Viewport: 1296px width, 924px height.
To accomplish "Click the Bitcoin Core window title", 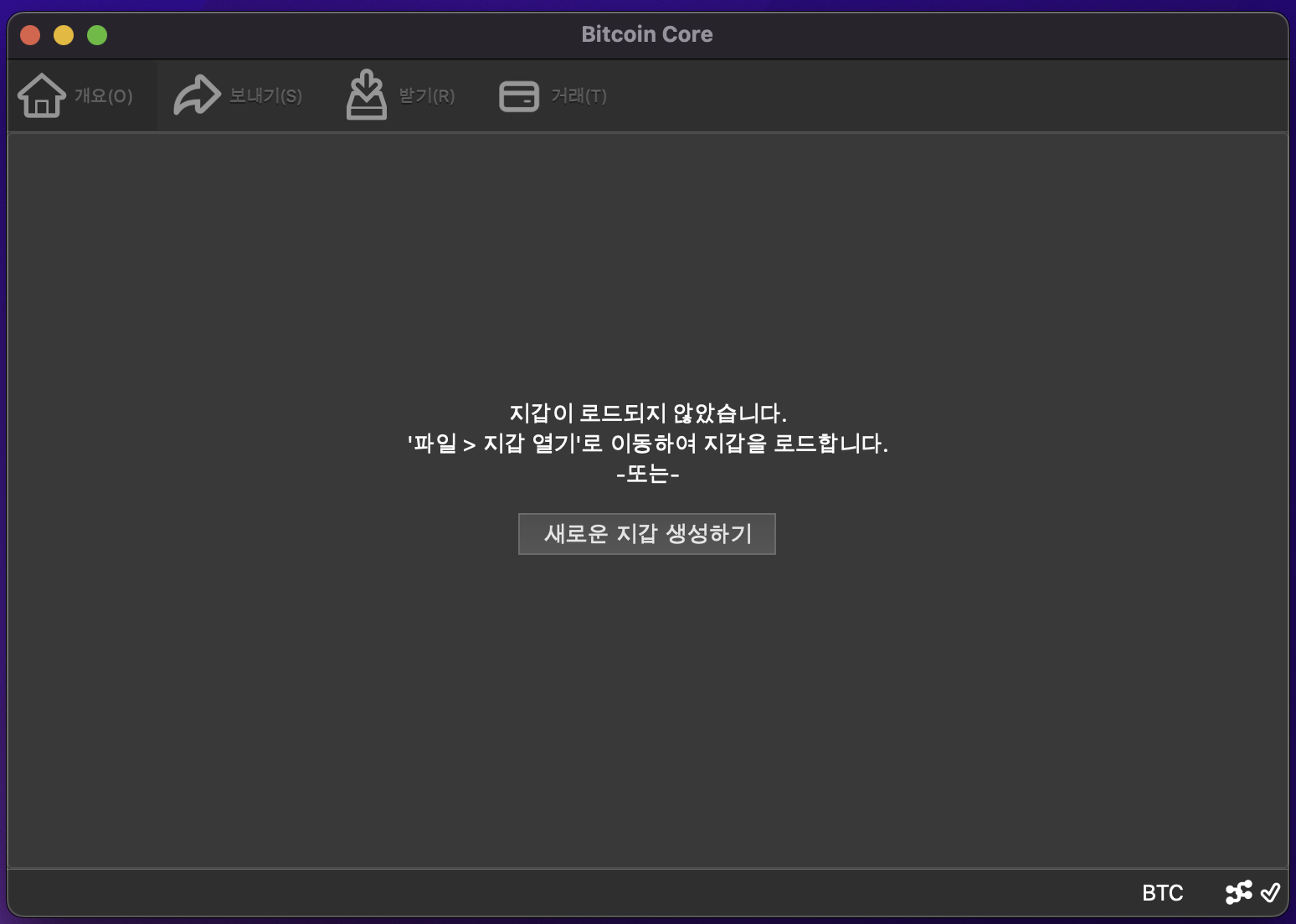I will pyautogui.click(x=647, y=34).
